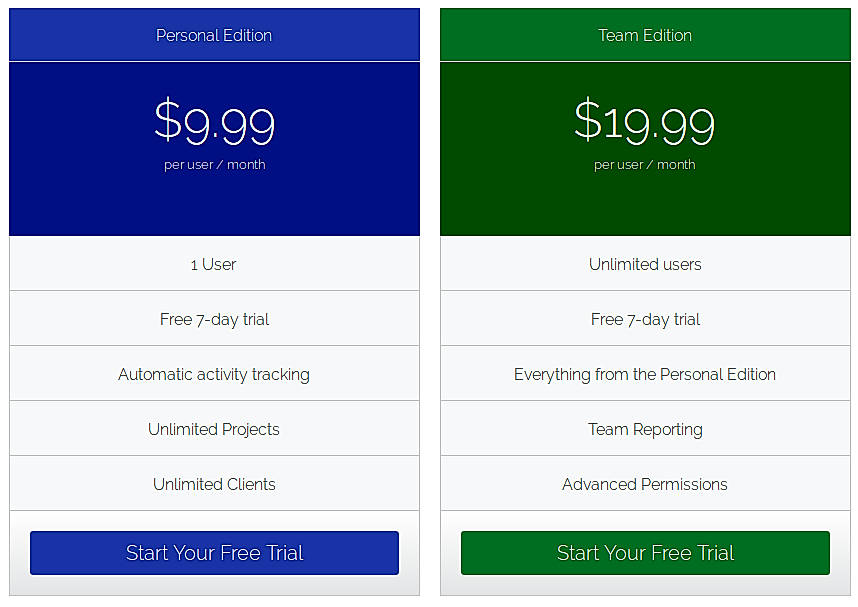Click the per user / month label under $19.99
Screen dimensions: 858x607
645,164
